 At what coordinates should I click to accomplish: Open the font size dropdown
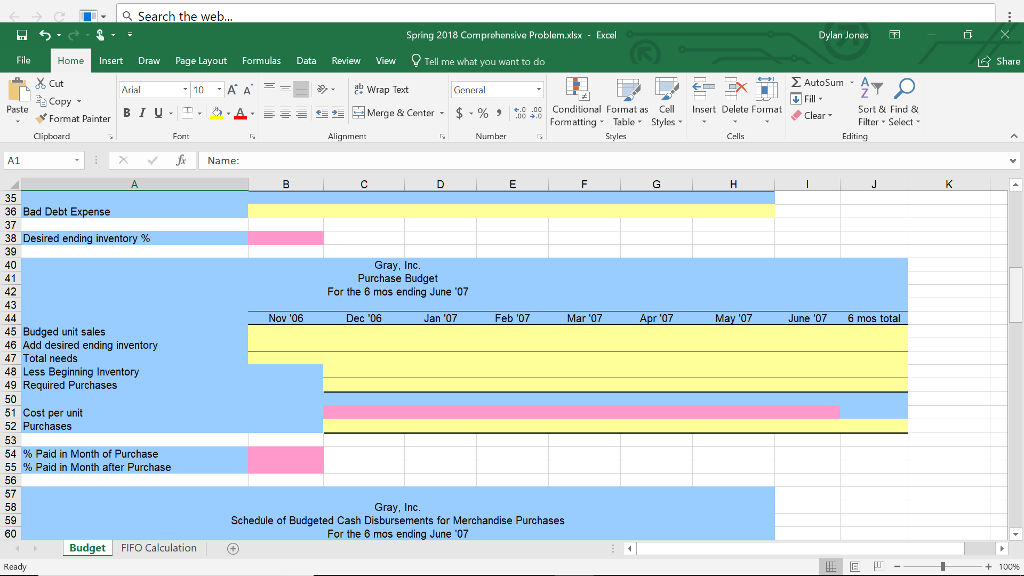[x=219, y=89]
